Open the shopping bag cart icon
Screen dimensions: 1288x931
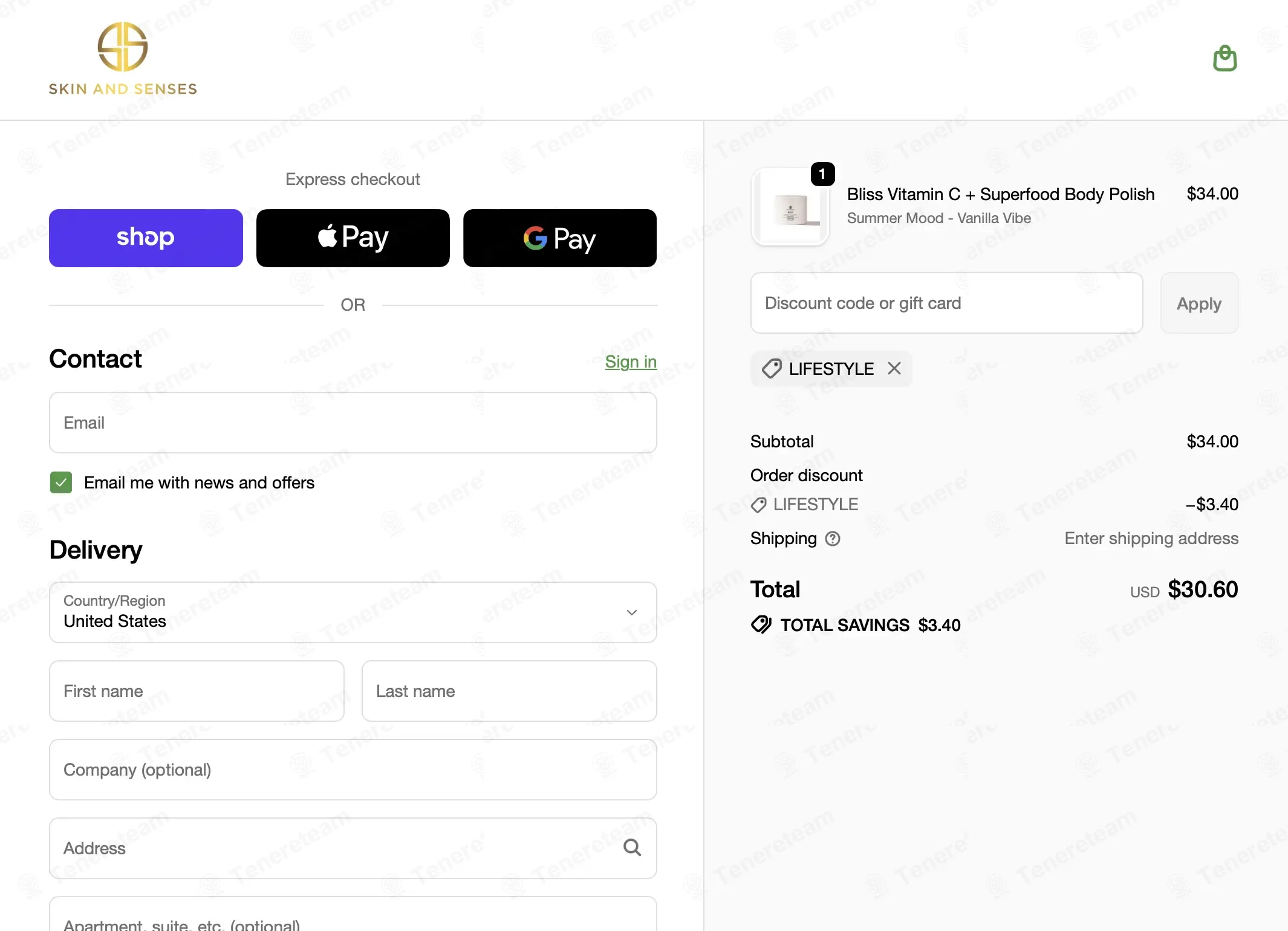tap(1225, 59)
